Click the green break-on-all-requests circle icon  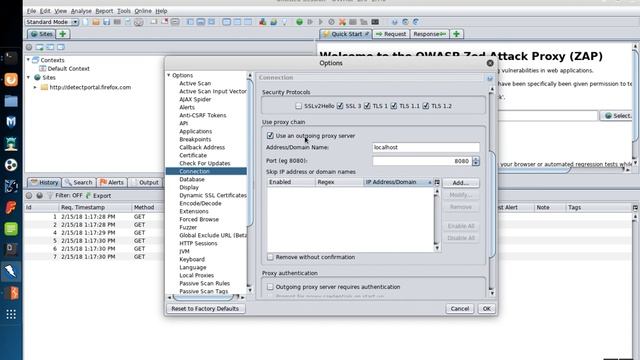click(x=299, y=22)
